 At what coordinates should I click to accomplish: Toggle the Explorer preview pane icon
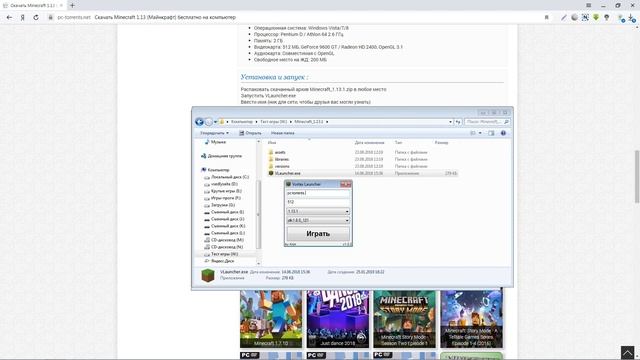(491, 133)
